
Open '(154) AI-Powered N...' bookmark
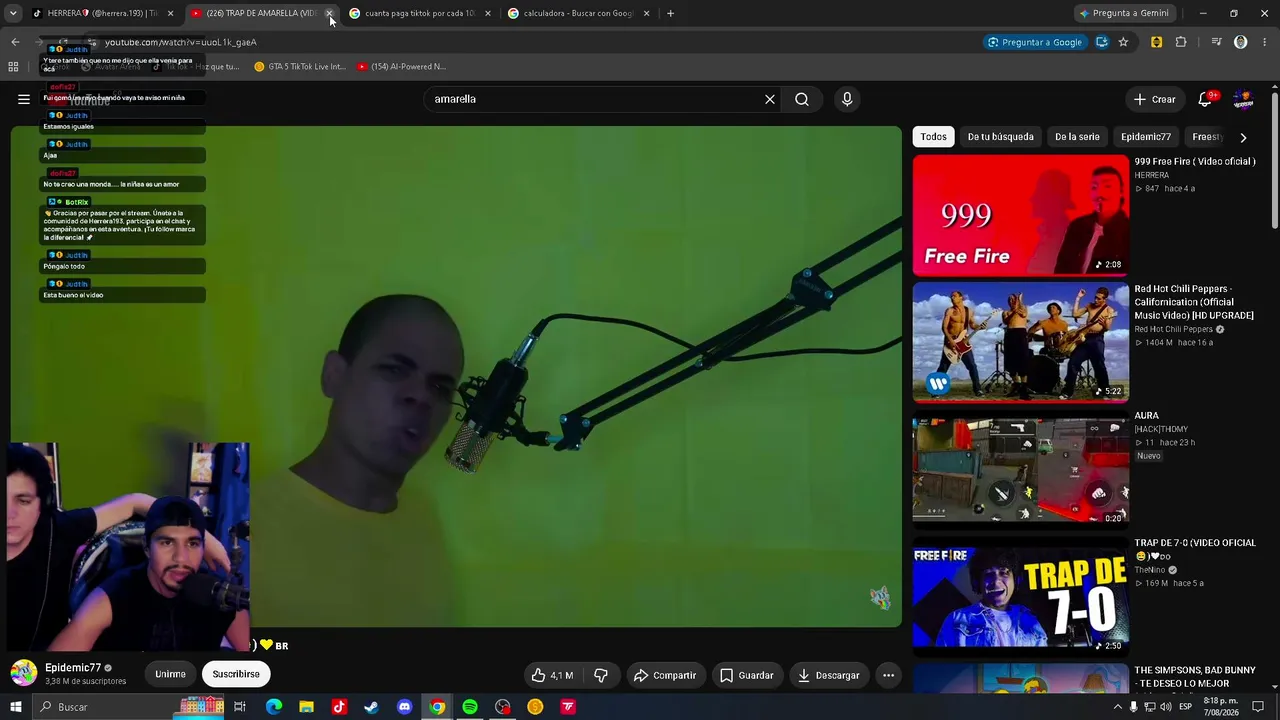click(x=401, y=67)
